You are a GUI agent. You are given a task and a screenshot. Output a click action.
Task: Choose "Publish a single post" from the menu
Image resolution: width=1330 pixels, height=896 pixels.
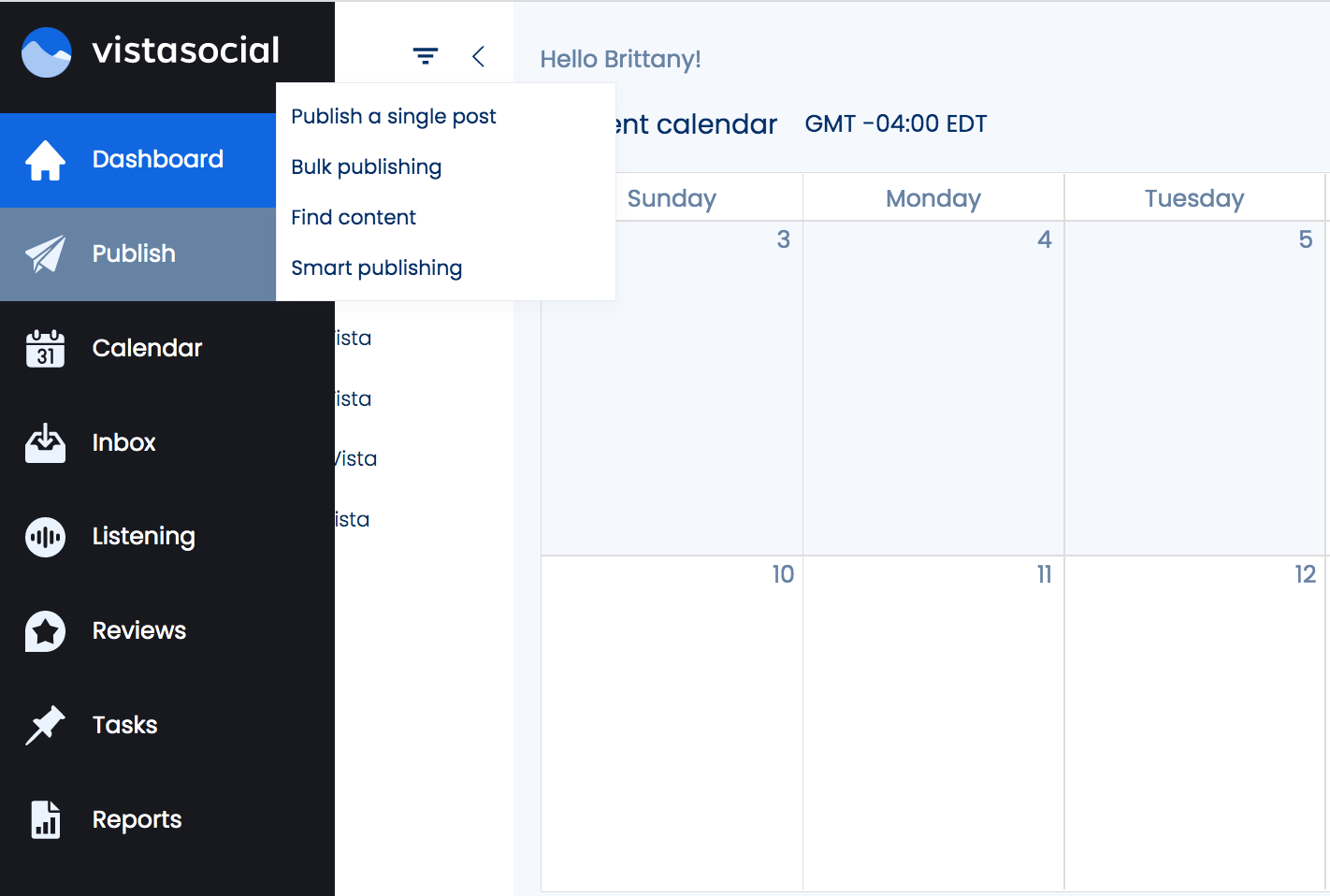tap(393, 116)
